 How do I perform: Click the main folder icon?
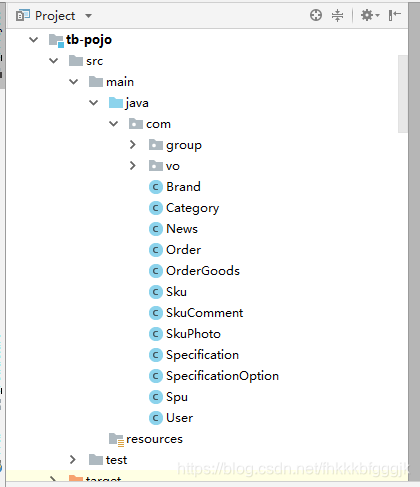tap(96, 82)
